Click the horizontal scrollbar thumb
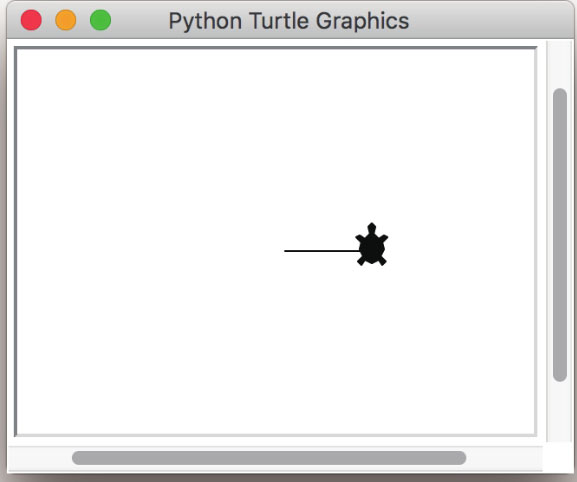577x482 pixels. [269, 458]
